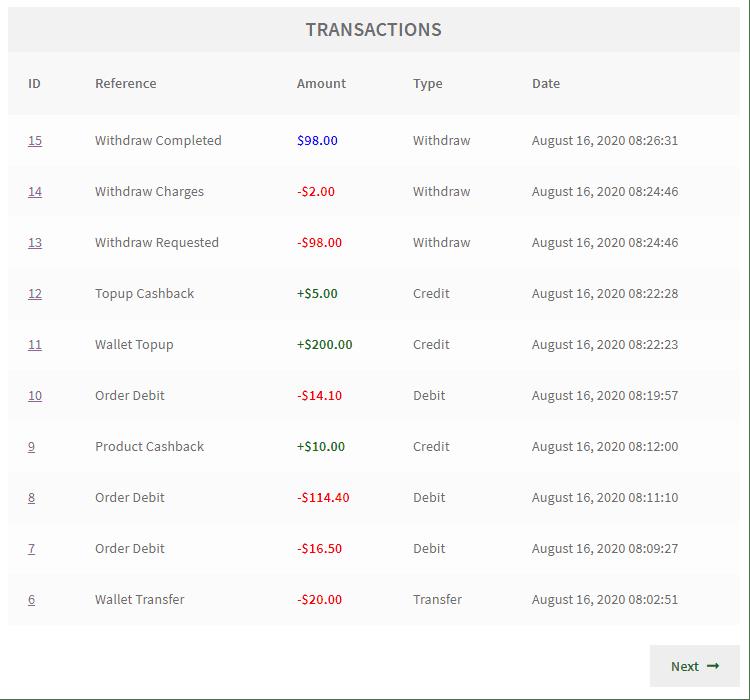
Task: Click the Wallet Topup reference text
Action: pos(134,345)
